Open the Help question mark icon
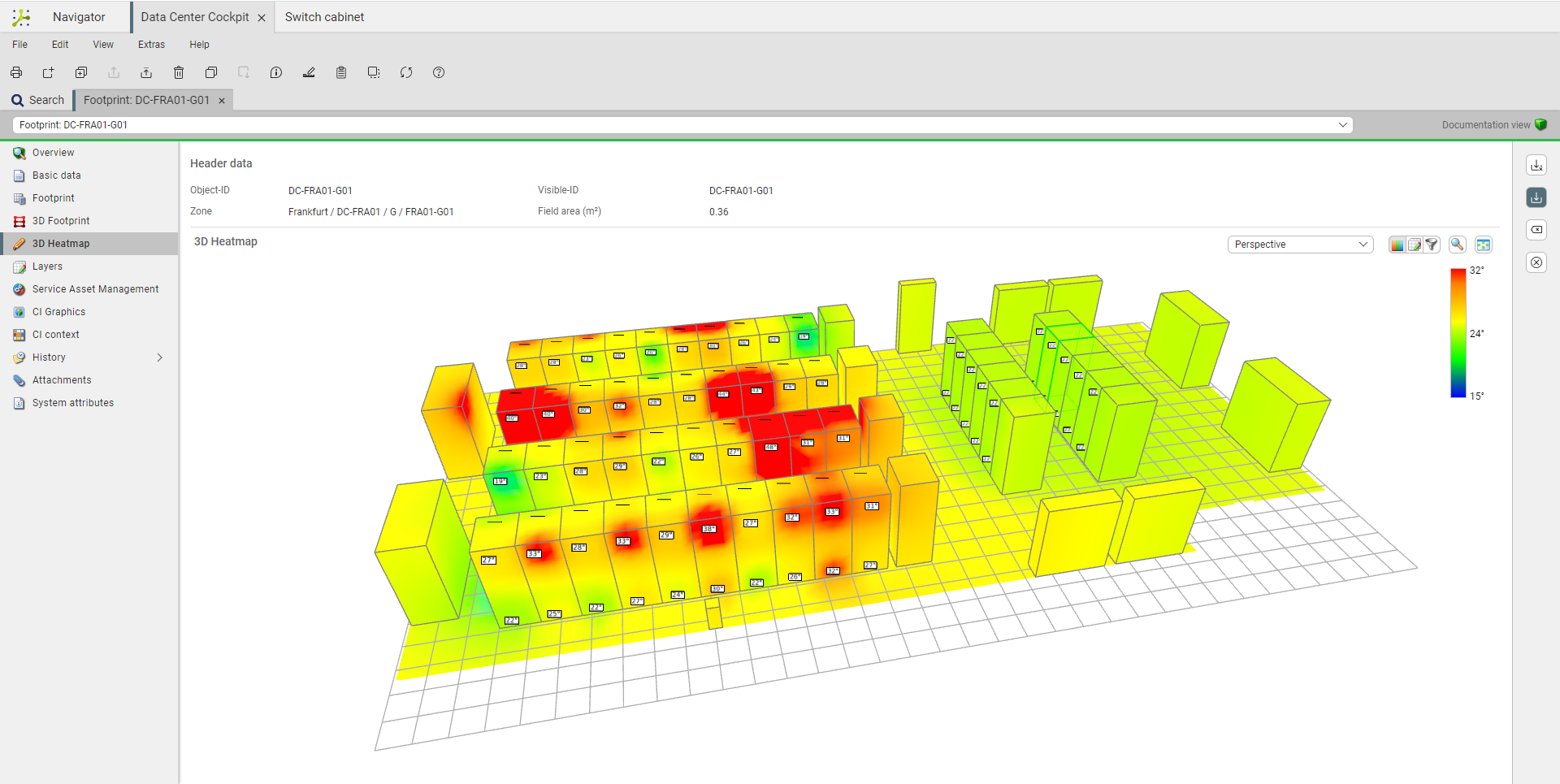This screenshot has height=784, width=1560. point(439,72)
